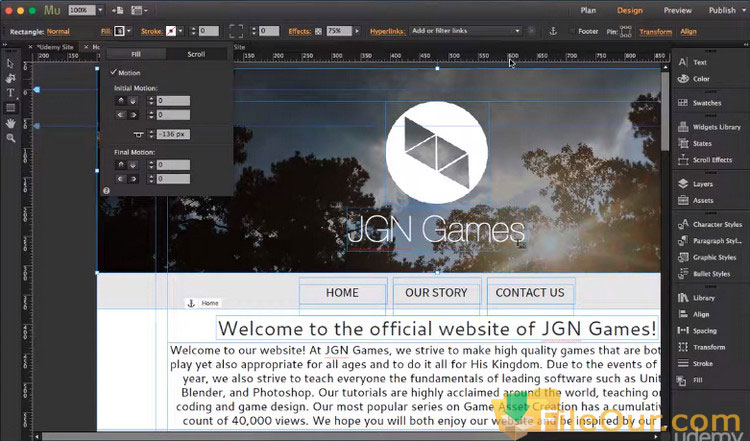Open the Text panel
This screenshot has width=750, height=441.
tap(693, 62)
